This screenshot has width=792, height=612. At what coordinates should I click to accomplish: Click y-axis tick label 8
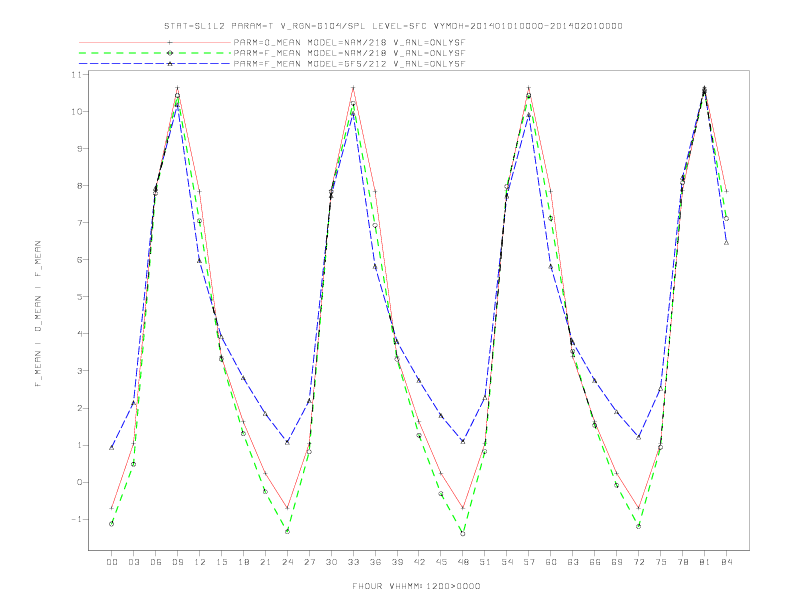coord(80,185)
